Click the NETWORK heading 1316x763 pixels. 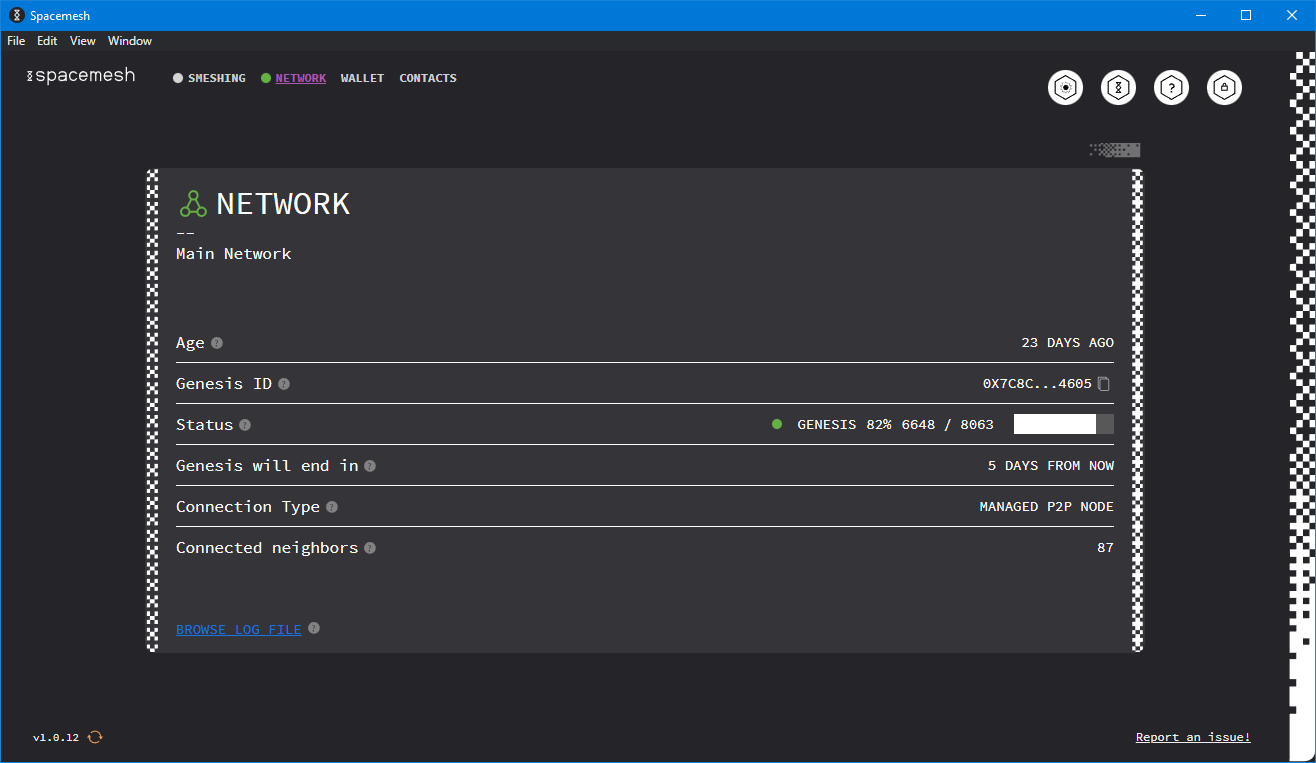point(283,204)
